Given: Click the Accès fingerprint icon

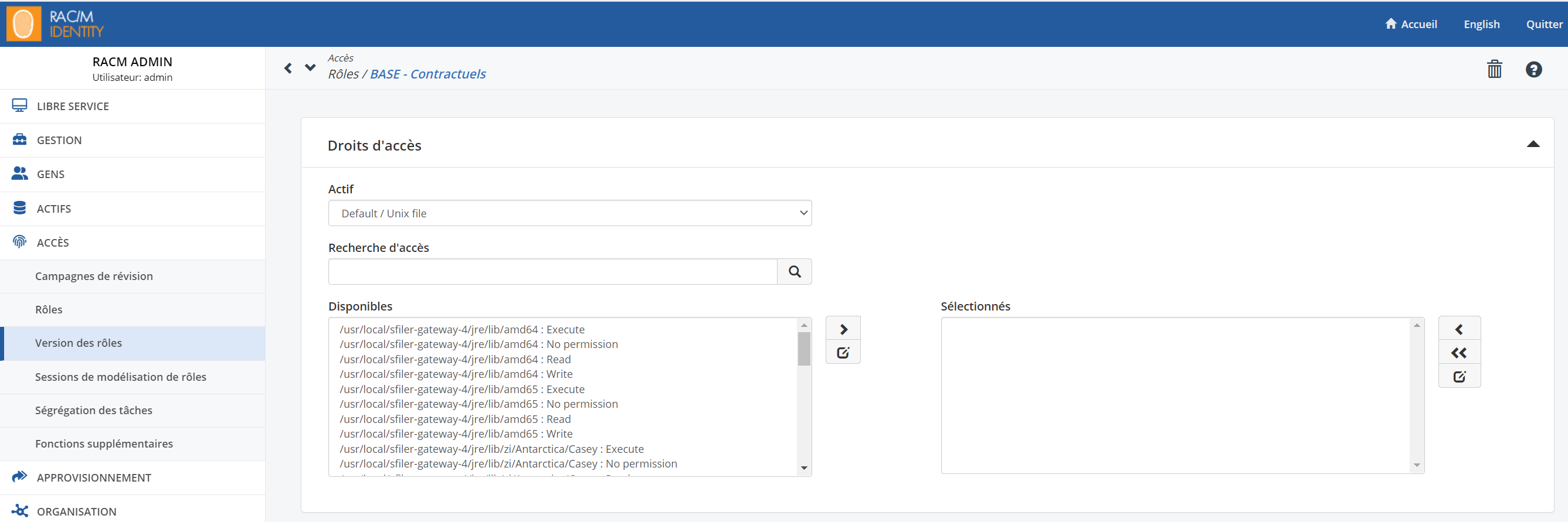Looking at the screenshot, I should (19, 242).
